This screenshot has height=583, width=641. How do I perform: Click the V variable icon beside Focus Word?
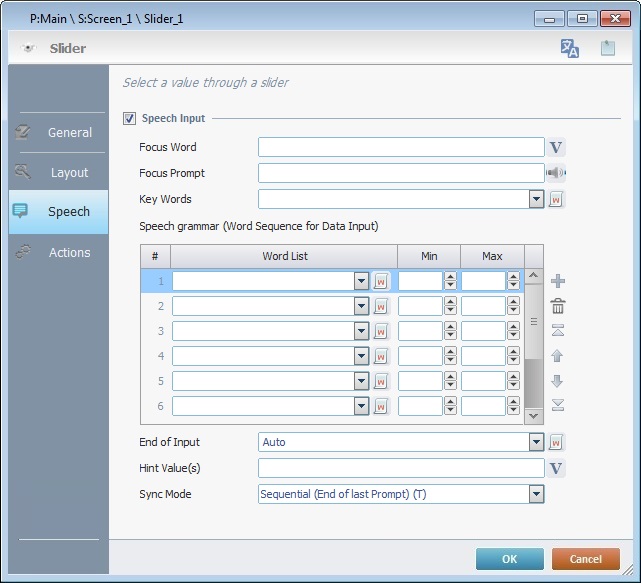click(x=557, y=148)
